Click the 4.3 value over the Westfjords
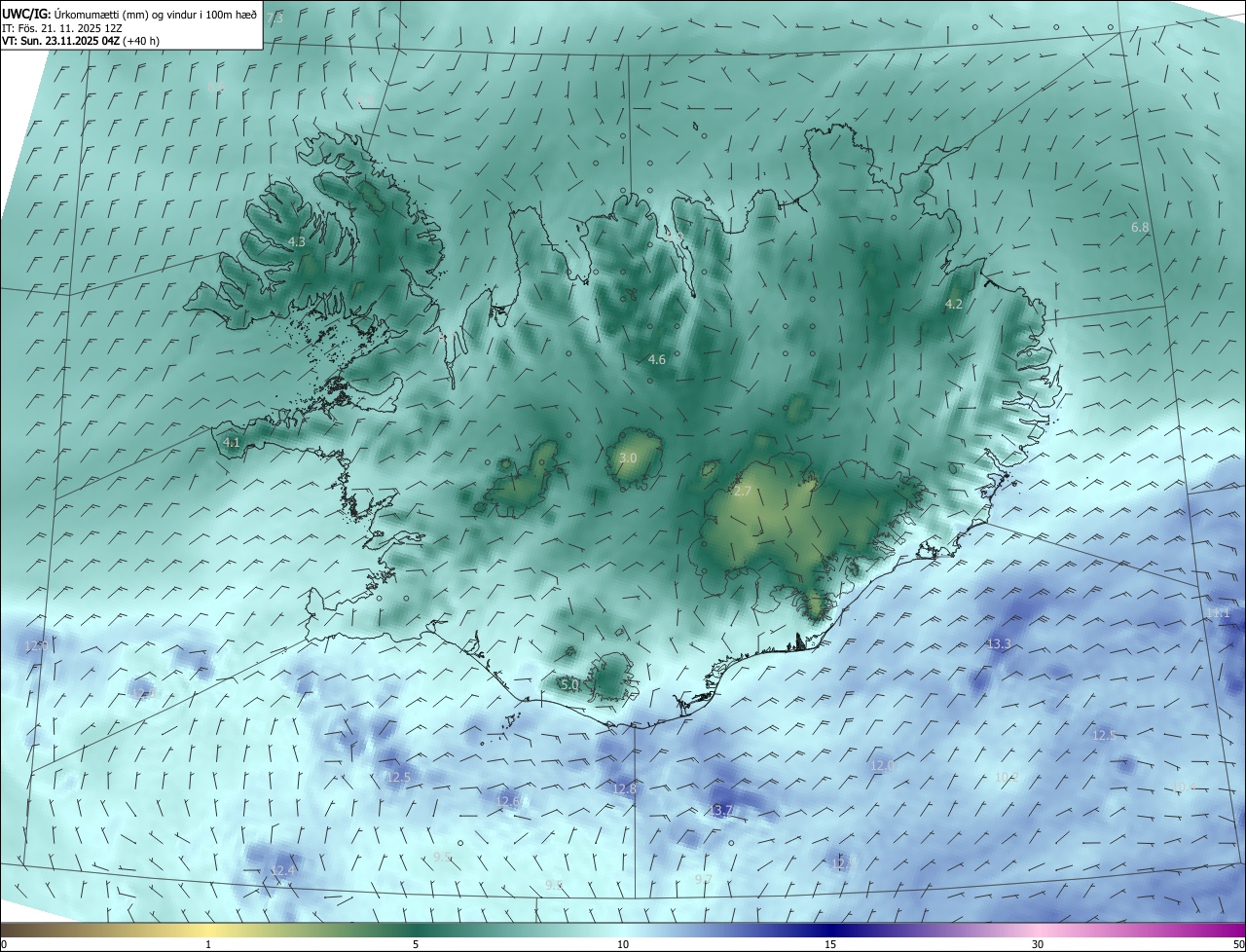Image resolution: width=1246 pixels, height=952 pixels. point(297,242)
